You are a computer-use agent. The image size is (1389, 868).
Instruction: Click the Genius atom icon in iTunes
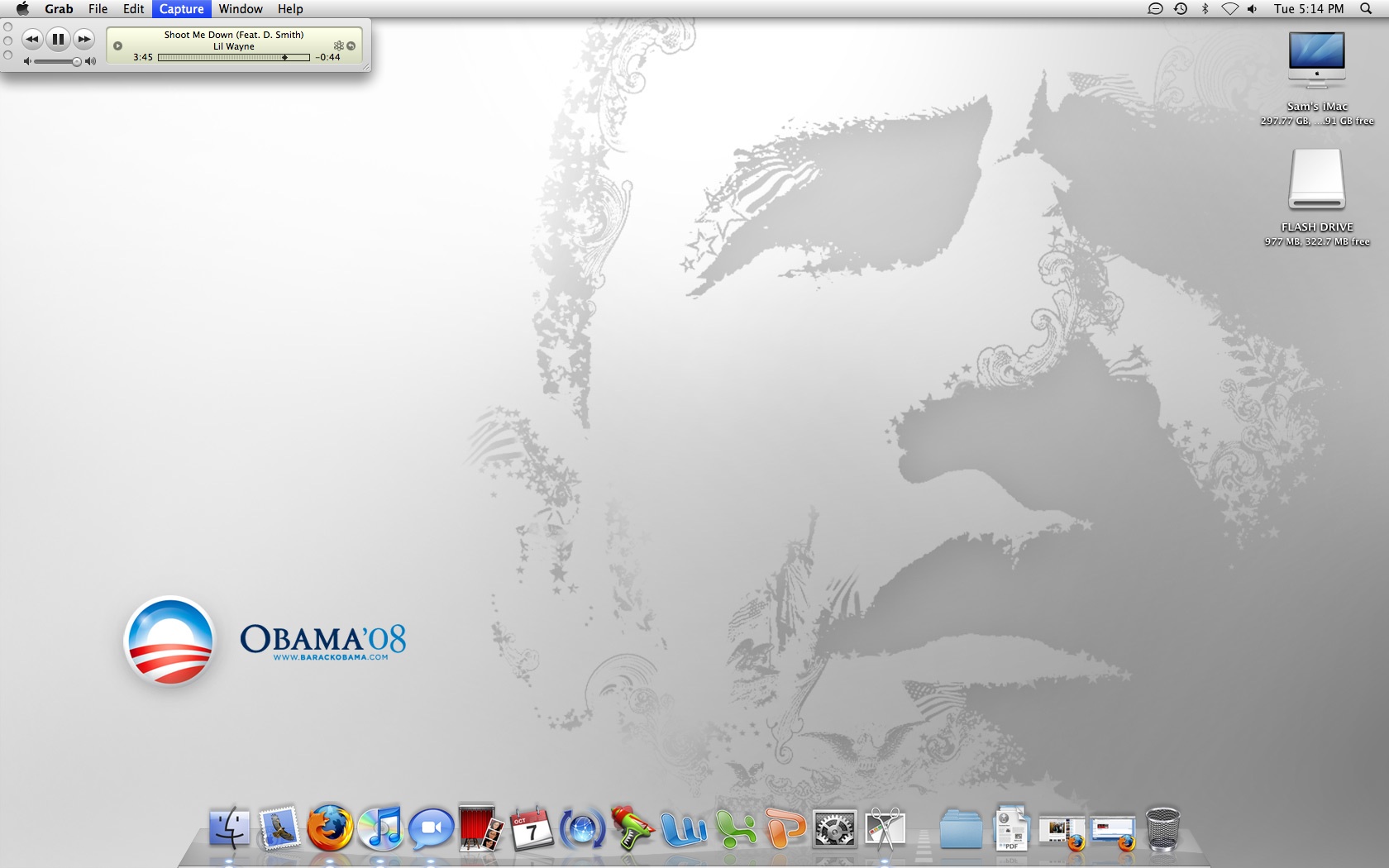tap(338, 46)
